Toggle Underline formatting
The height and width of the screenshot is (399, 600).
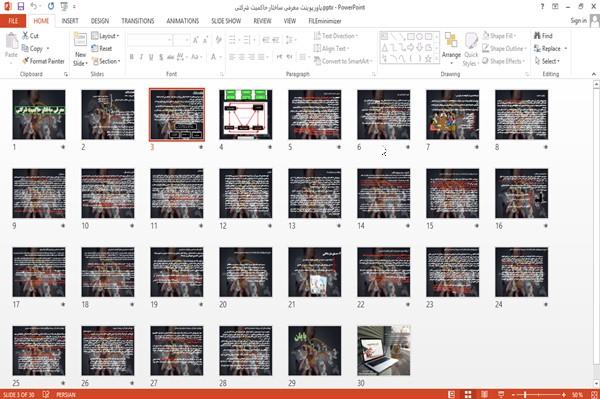click(x=151, y=57)
